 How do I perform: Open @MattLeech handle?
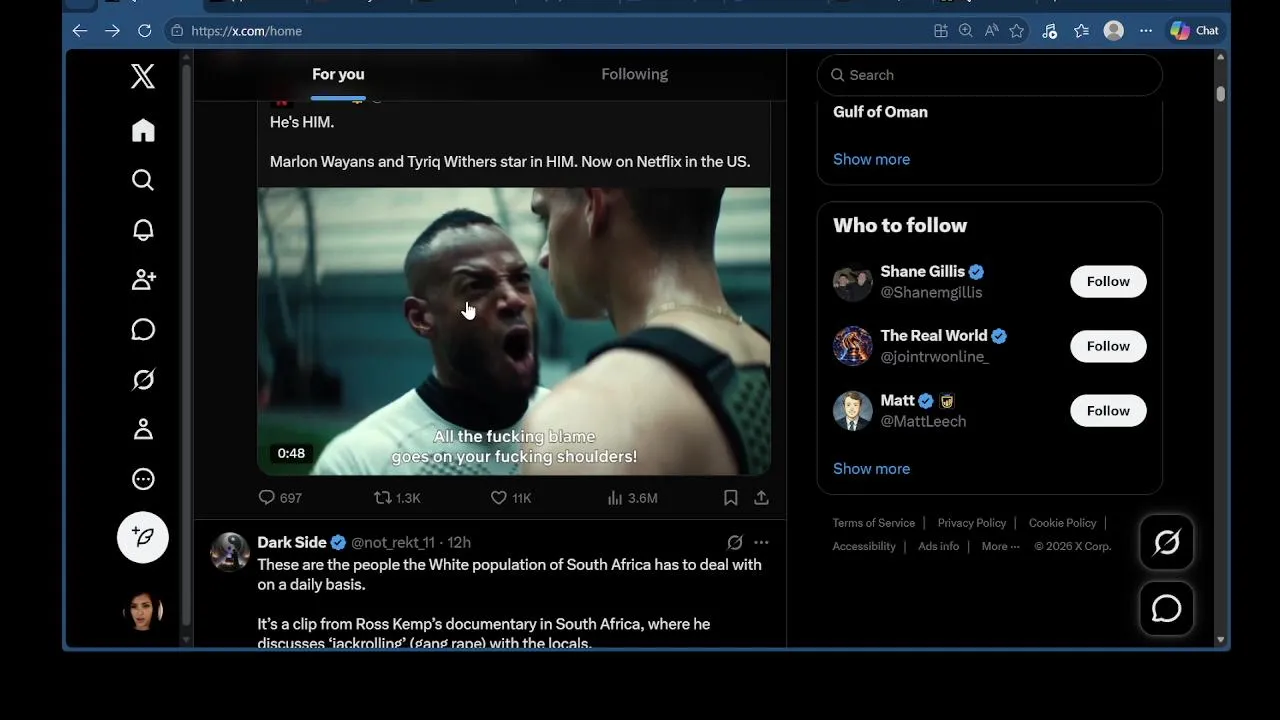(923, 422)
